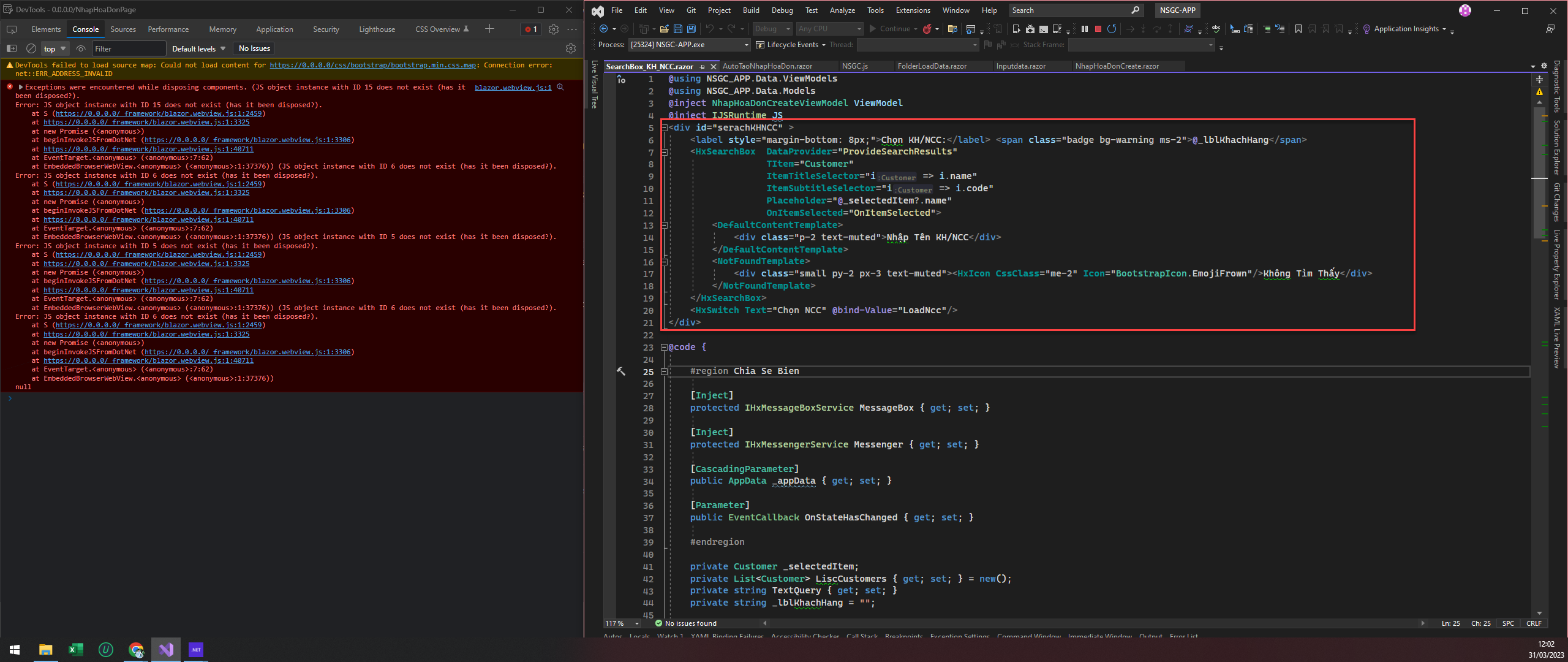1568x662 pixels.
Task: Restart the application using the circular arrow icon
Action: [x=1112, y=29]
